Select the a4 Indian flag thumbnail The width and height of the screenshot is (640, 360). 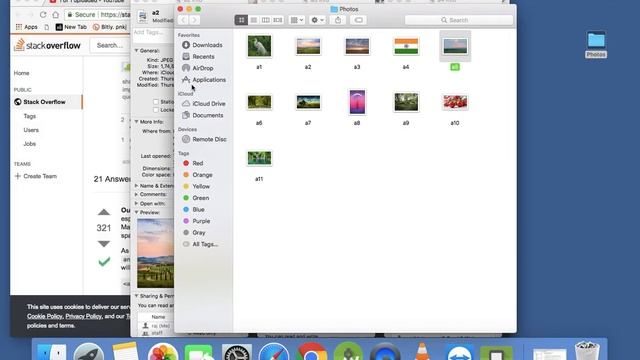point(406,46)
